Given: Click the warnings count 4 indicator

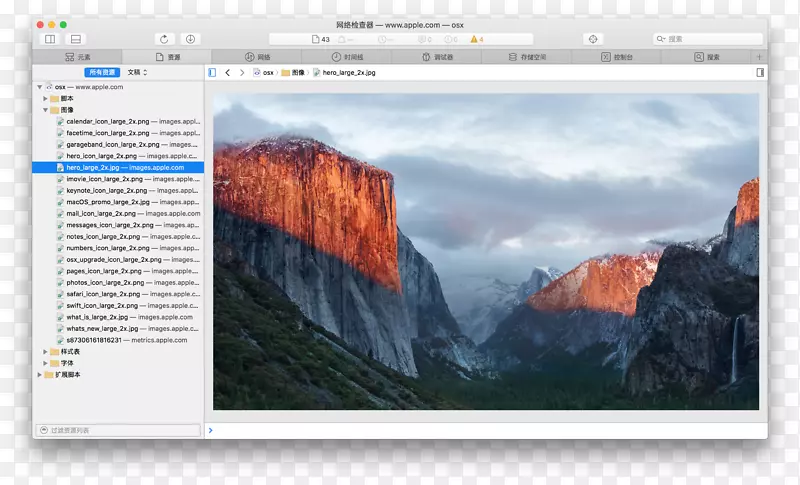Looking at the screenshot, I should (x=477, y=39).
